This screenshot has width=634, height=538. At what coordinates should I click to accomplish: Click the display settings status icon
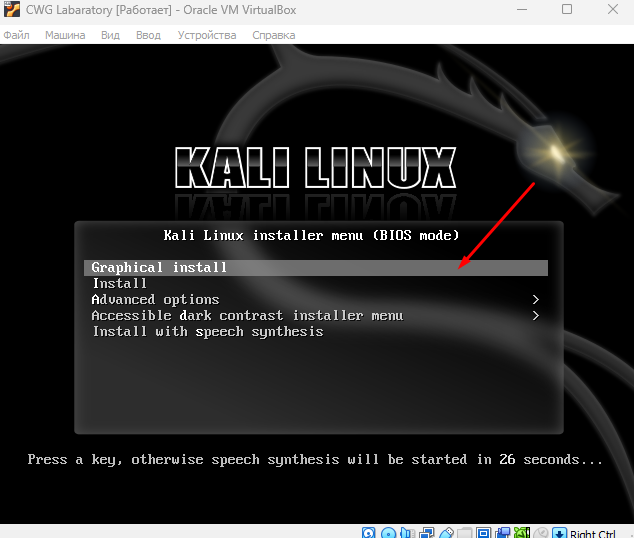coord(483,534)
